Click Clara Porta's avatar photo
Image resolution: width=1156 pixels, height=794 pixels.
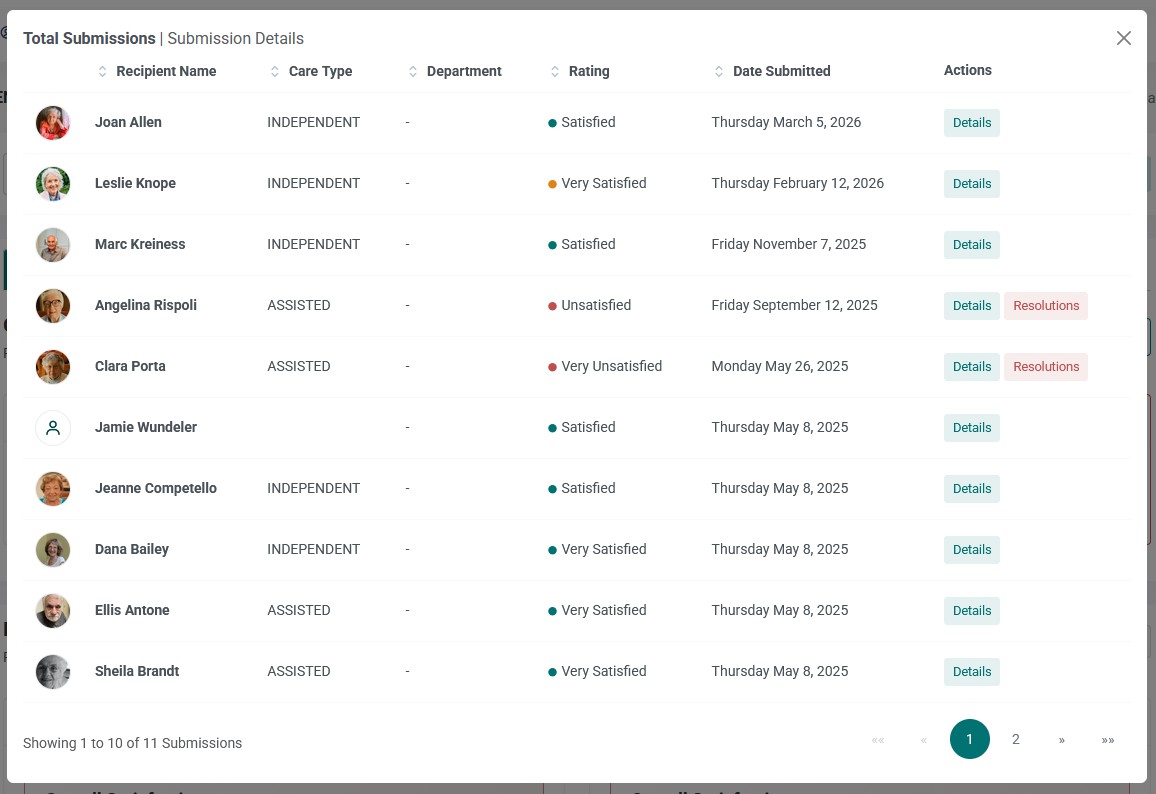[x=53, y=367]
